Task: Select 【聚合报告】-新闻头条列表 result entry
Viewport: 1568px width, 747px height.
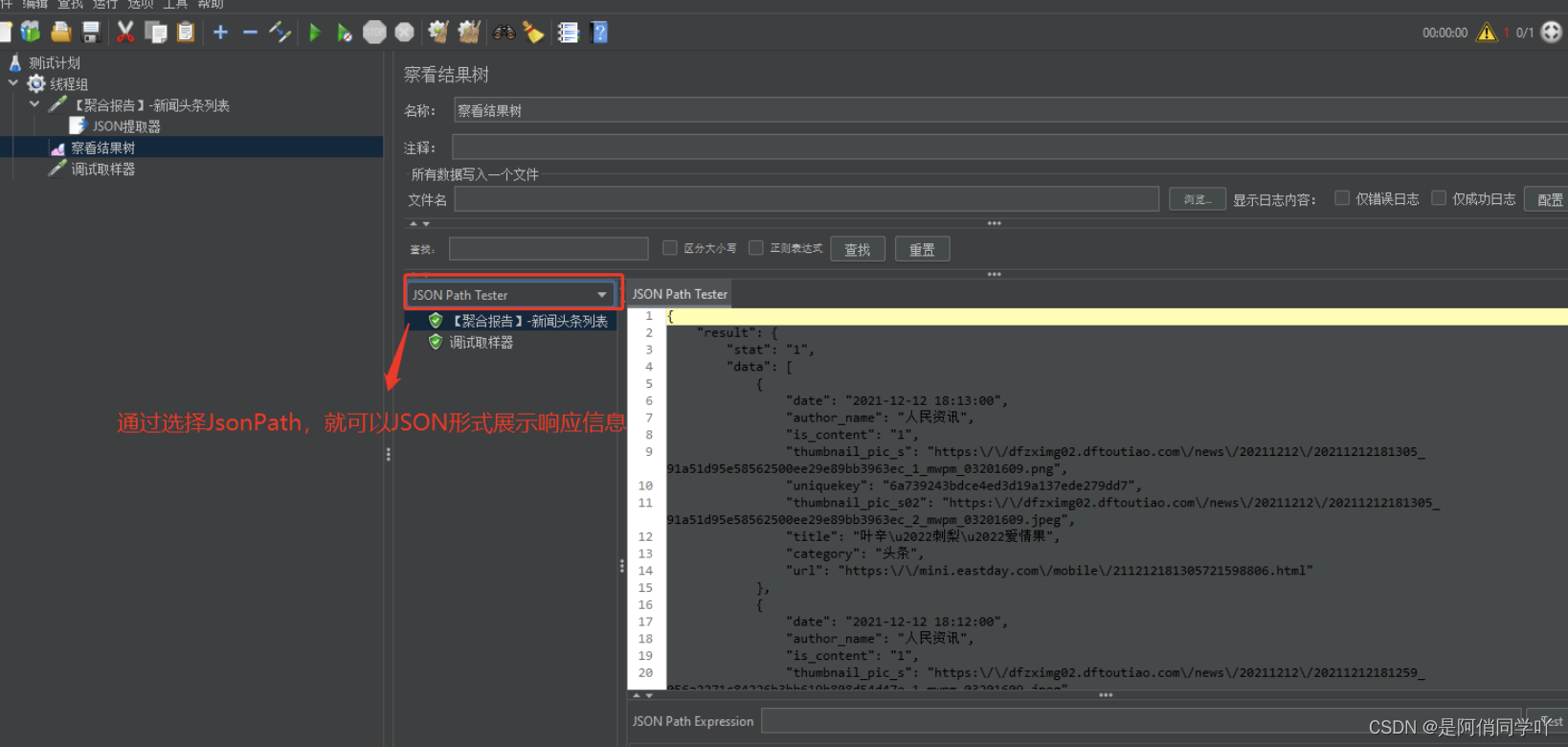Action: coord(529,321)
